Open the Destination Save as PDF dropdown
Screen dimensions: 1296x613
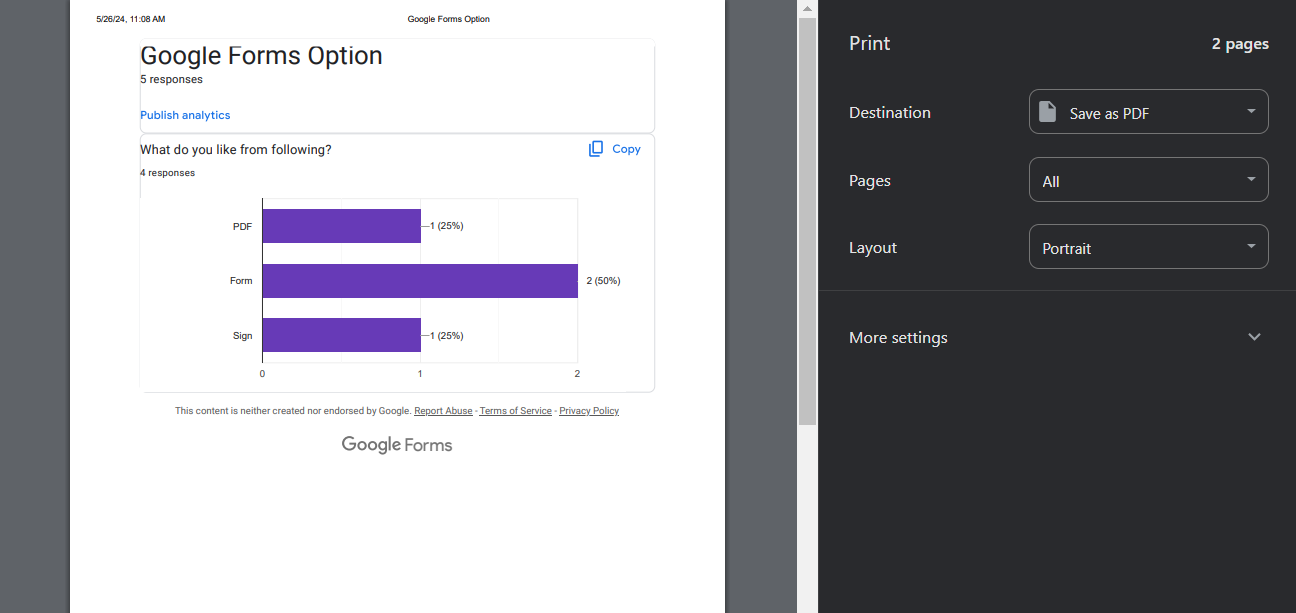[x=1148, y=112]
